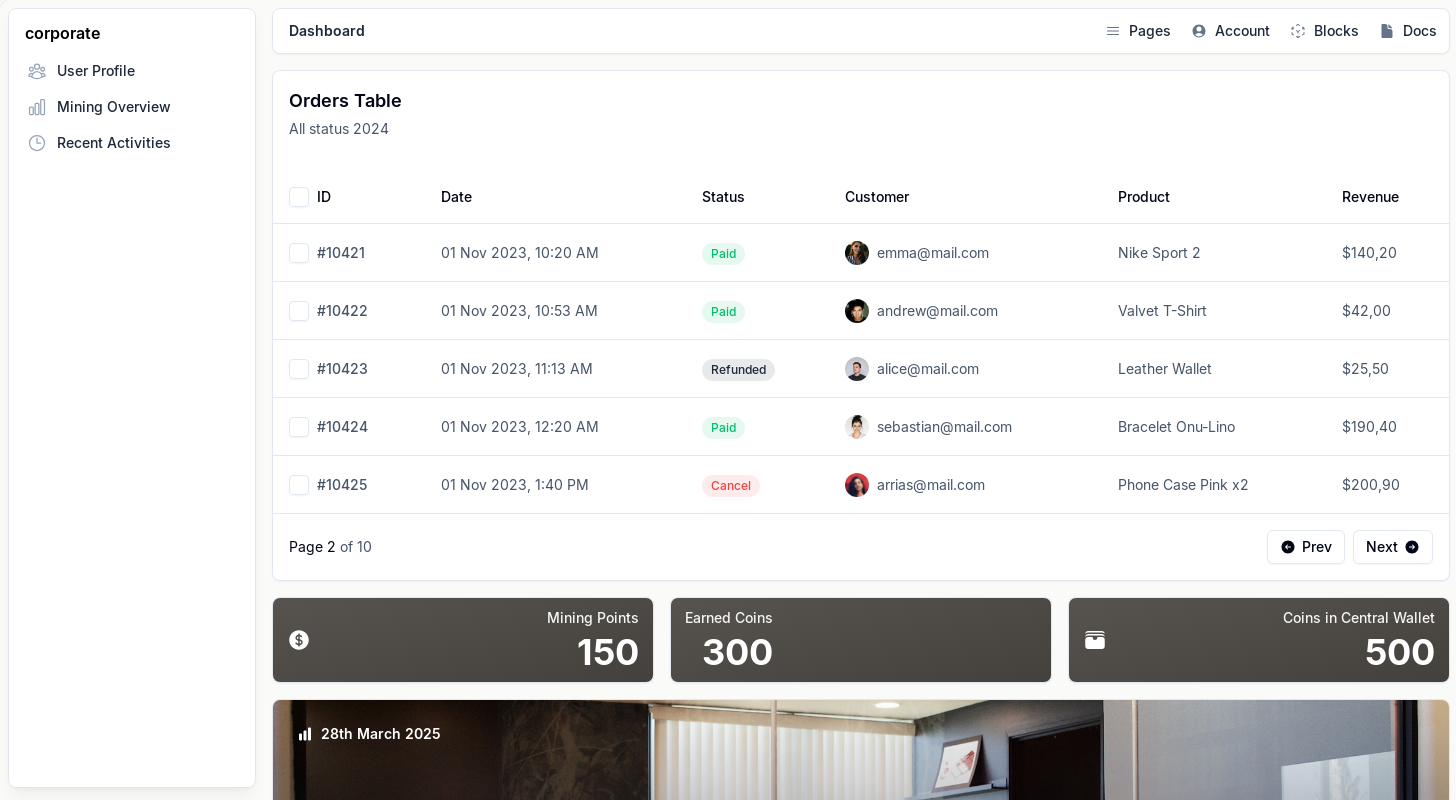Click the chart icon beside 28th March 2025
This screenshot has width=1456, height=800.
click(x=305, y=734)
